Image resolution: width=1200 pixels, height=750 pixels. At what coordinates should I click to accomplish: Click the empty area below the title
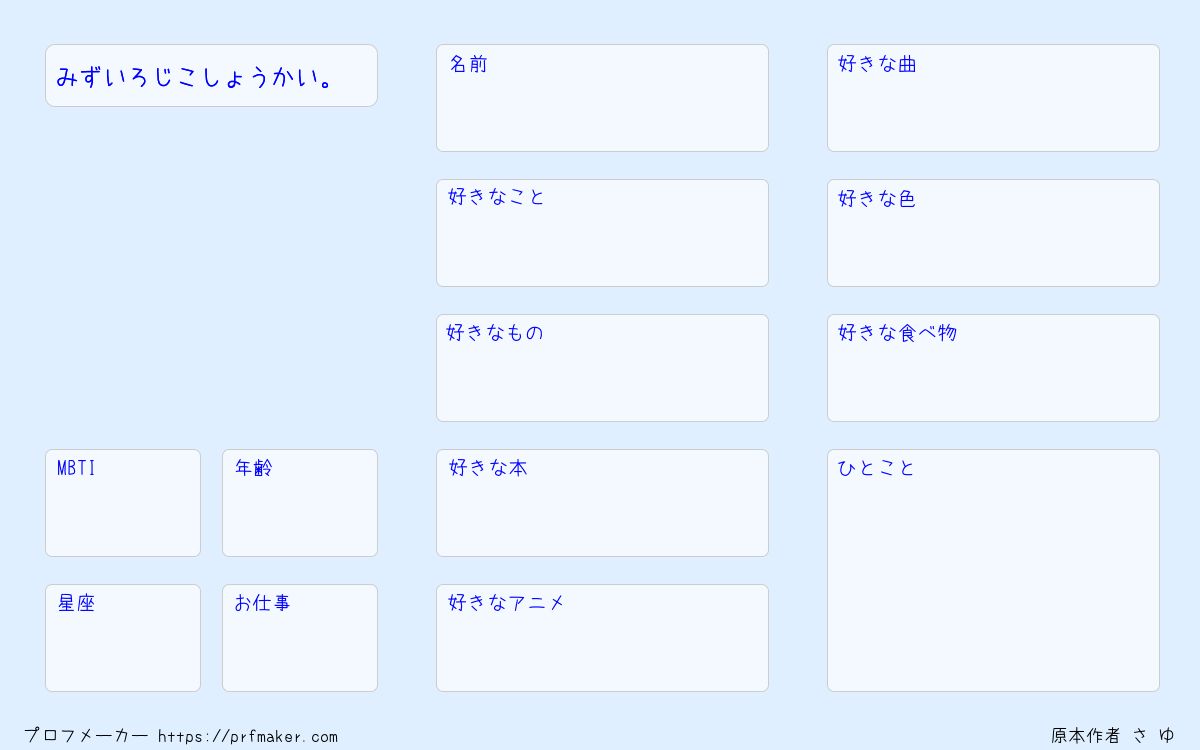point(211,277)
